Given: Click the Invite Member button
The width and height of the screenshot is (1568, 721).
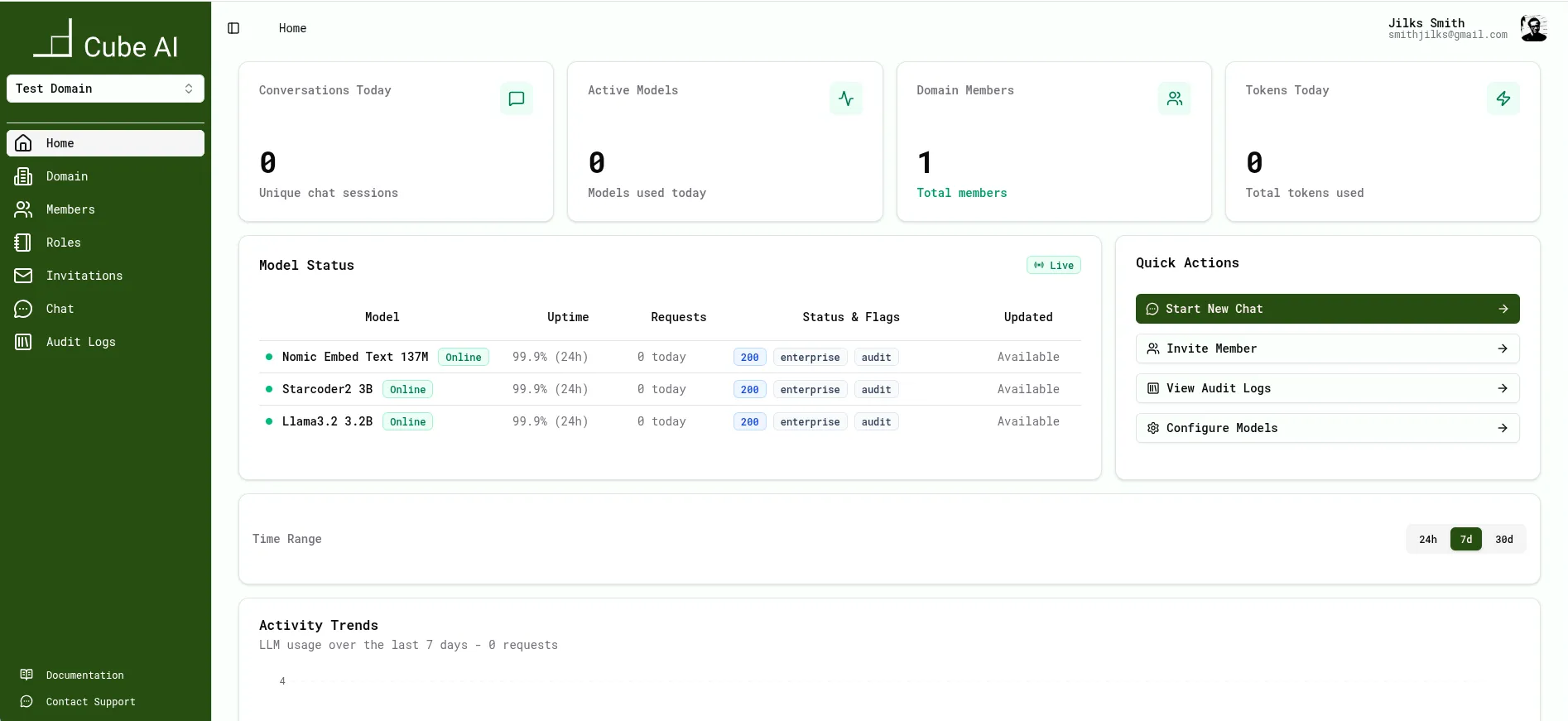Looking at the screenshot, I should [x=1327, y=348].
